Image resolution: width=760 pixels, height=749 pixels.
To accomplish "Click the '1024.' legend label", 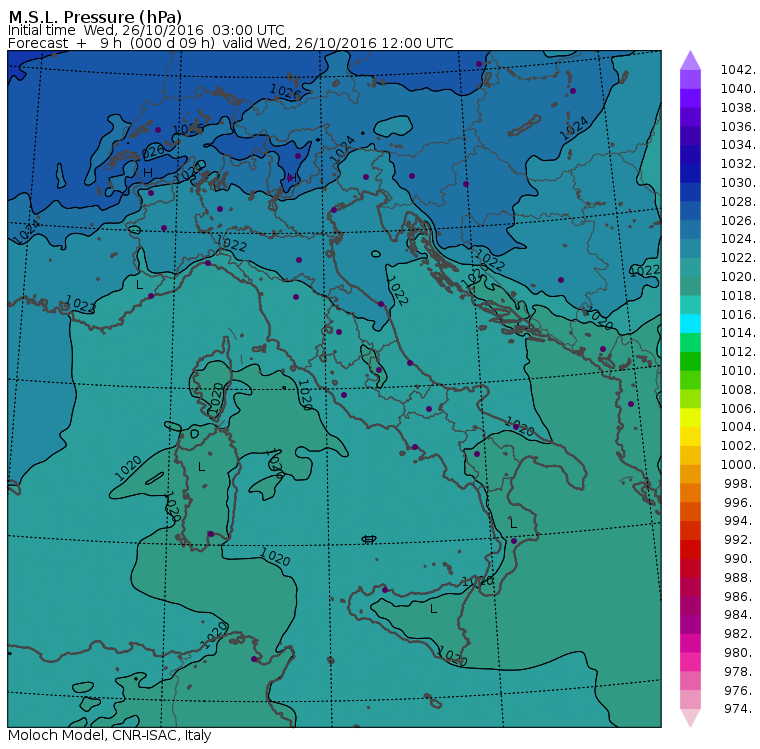I will point(738,239).
